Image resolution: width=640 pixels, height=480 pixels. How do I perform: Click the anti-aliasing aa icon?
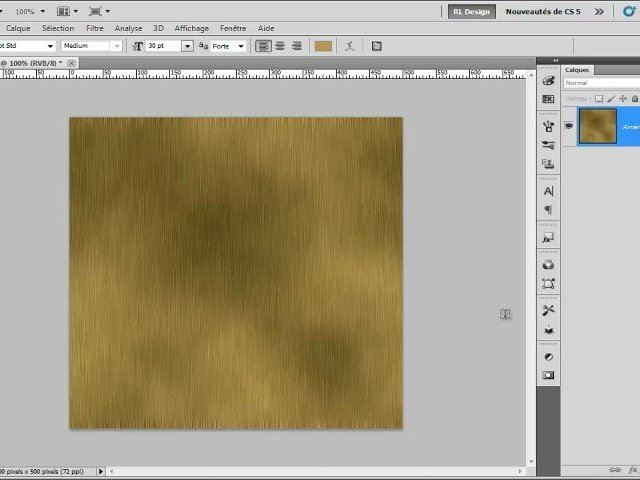point(203,46)
